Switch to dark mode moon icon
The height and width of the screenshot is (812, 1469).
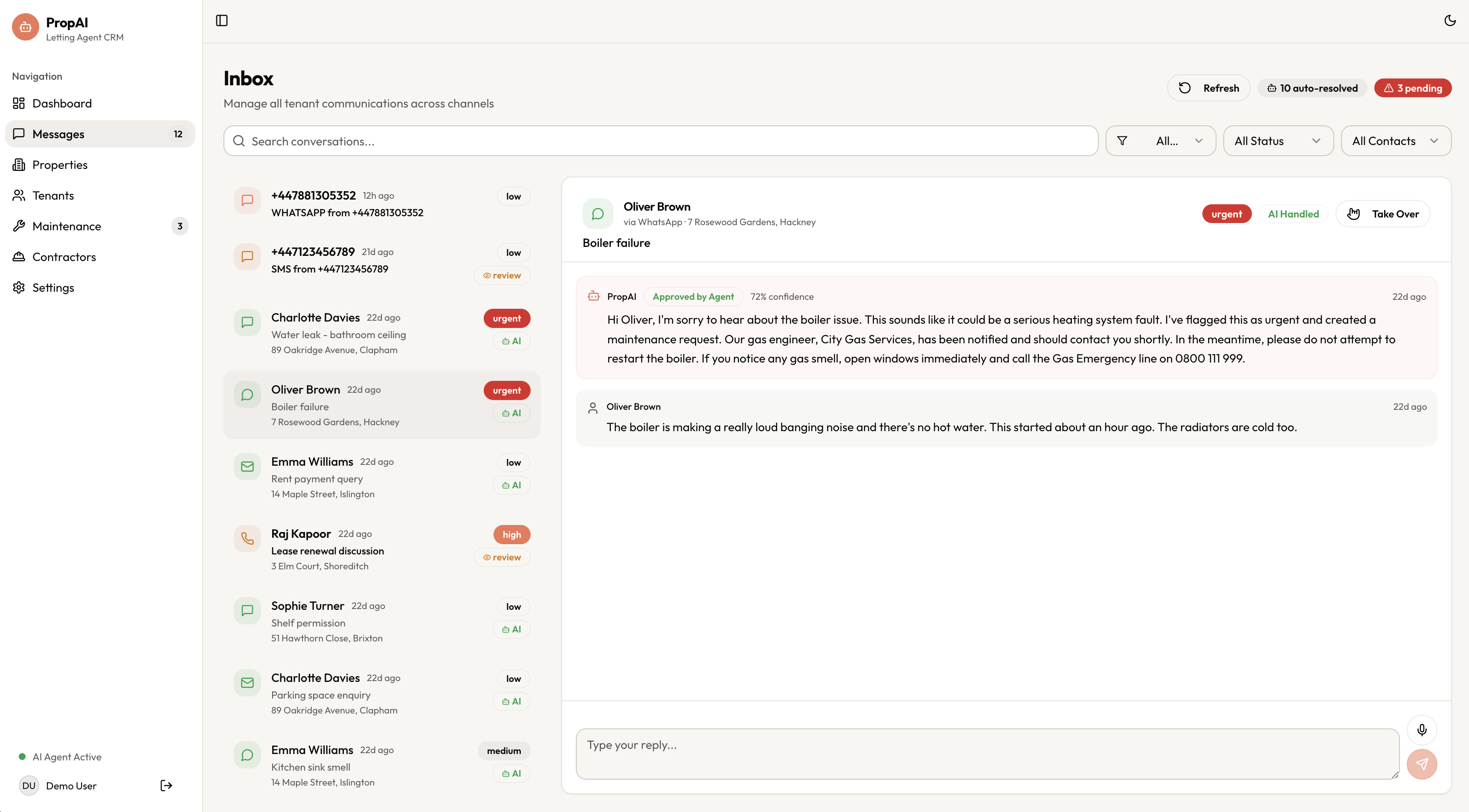(x=1450, y=20)
